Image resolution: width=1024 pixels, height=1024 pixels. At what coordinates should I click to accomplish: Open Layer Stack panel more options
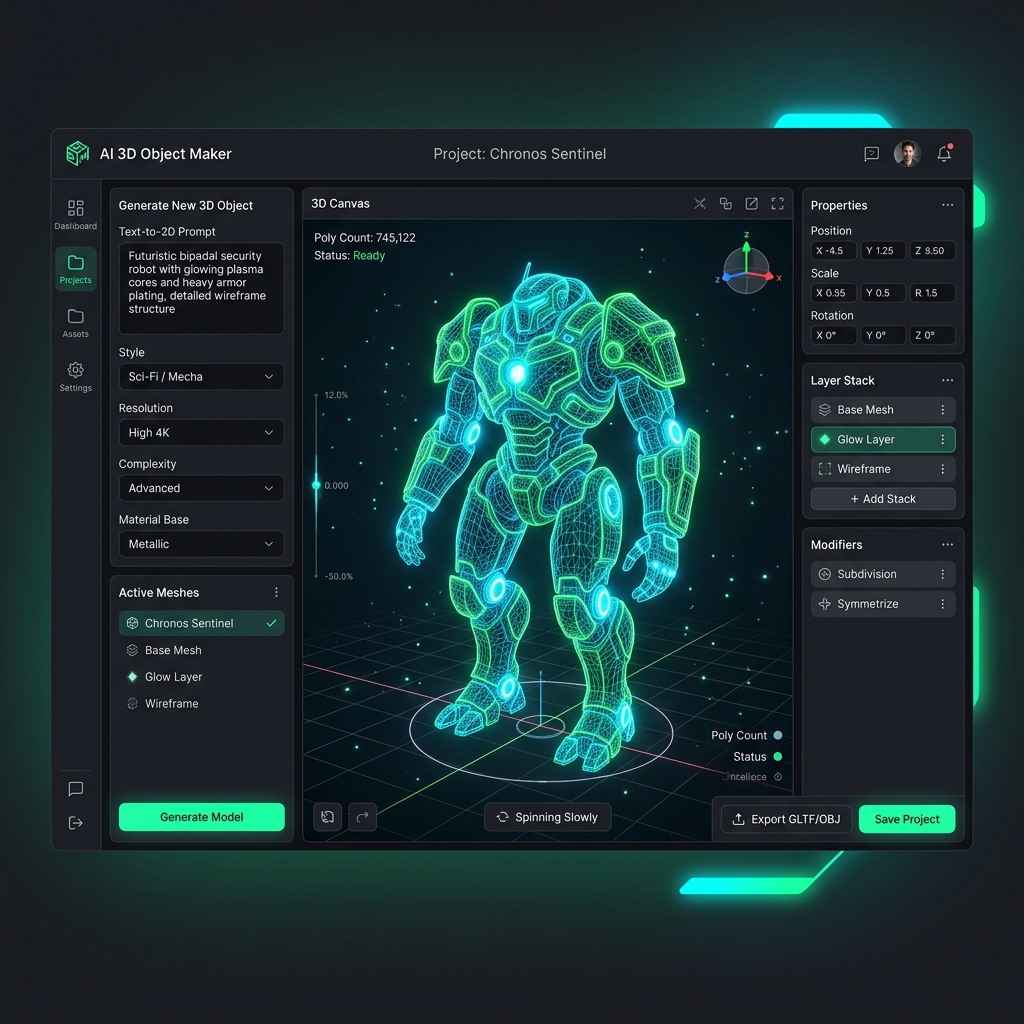click(948, 380)
